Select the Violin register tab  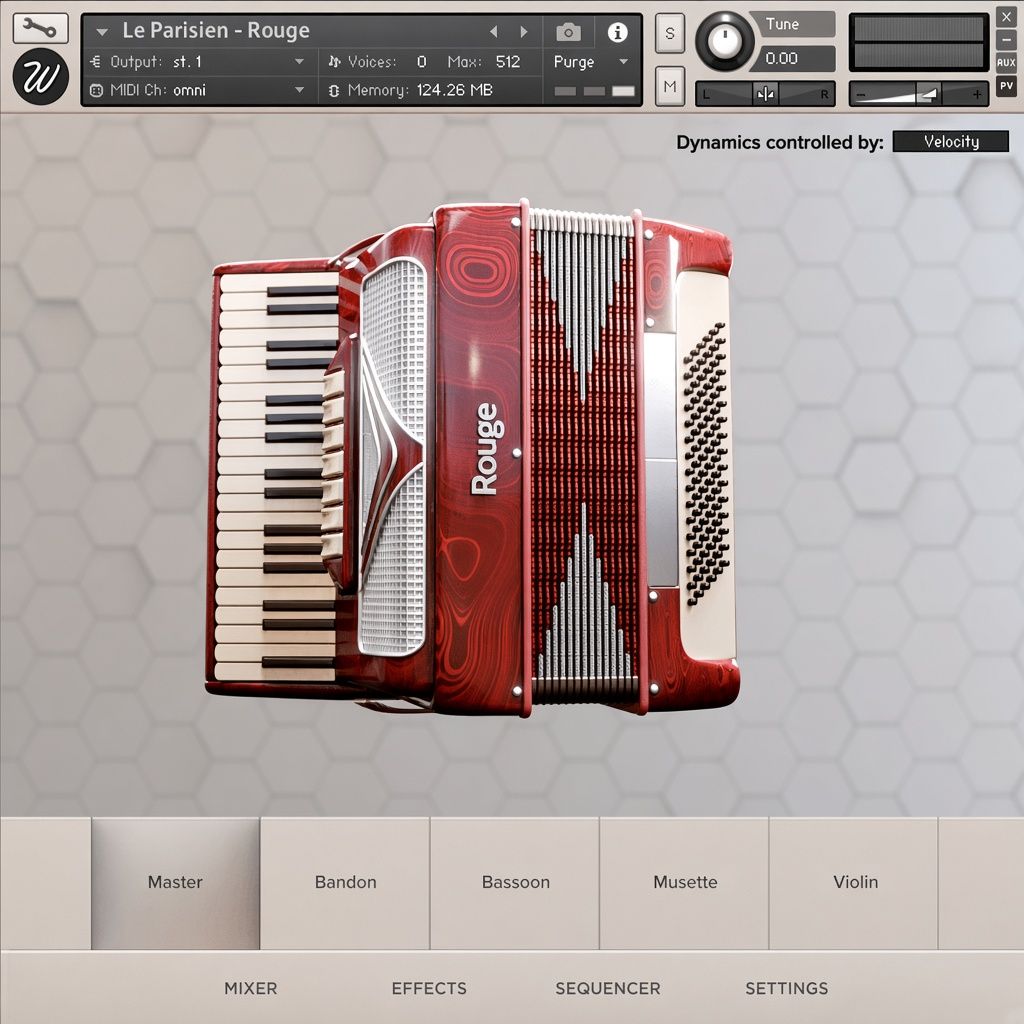[855, 882]
